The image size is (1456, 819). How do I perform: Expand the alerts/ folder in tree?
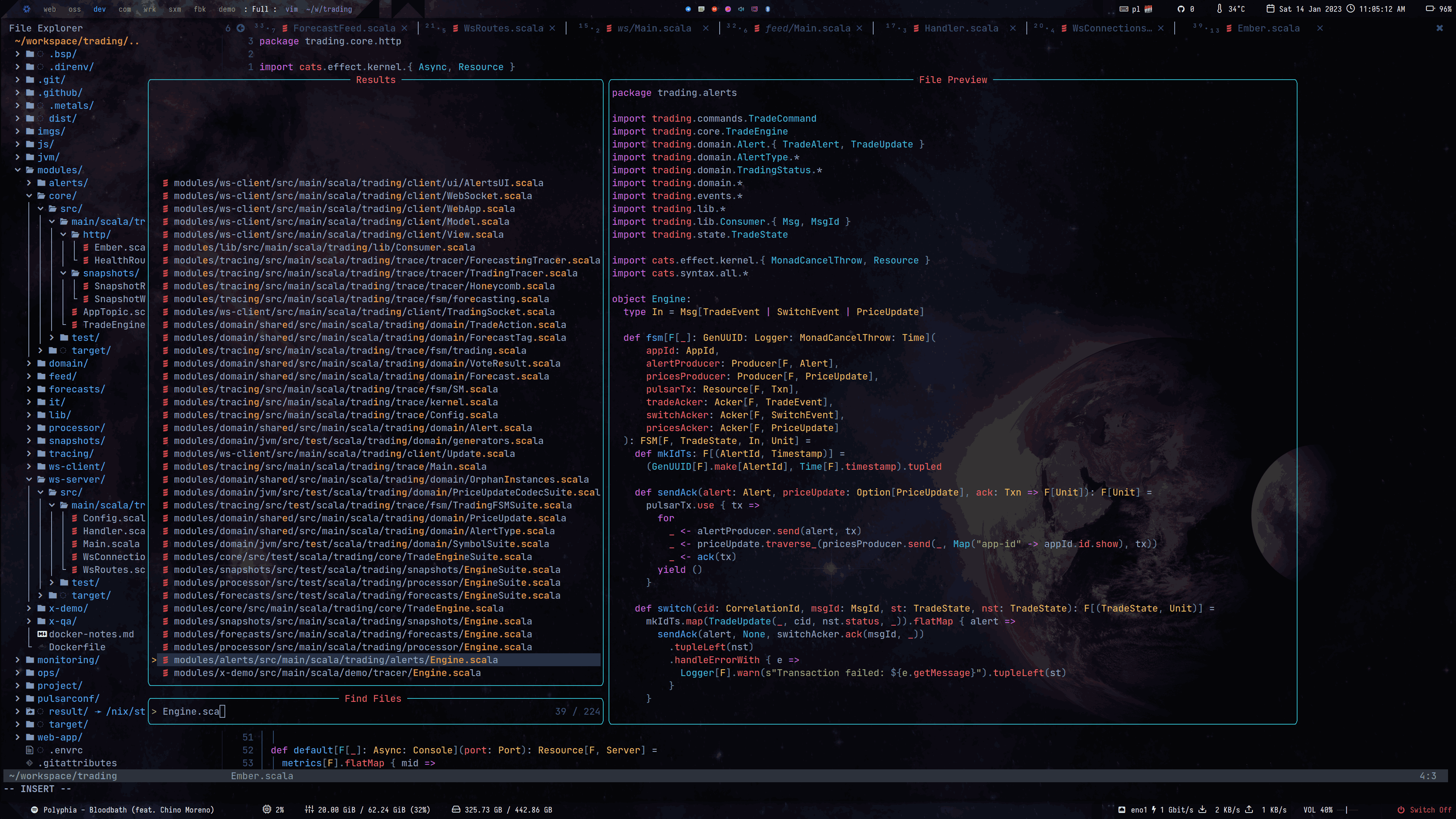tap(29, 183)
